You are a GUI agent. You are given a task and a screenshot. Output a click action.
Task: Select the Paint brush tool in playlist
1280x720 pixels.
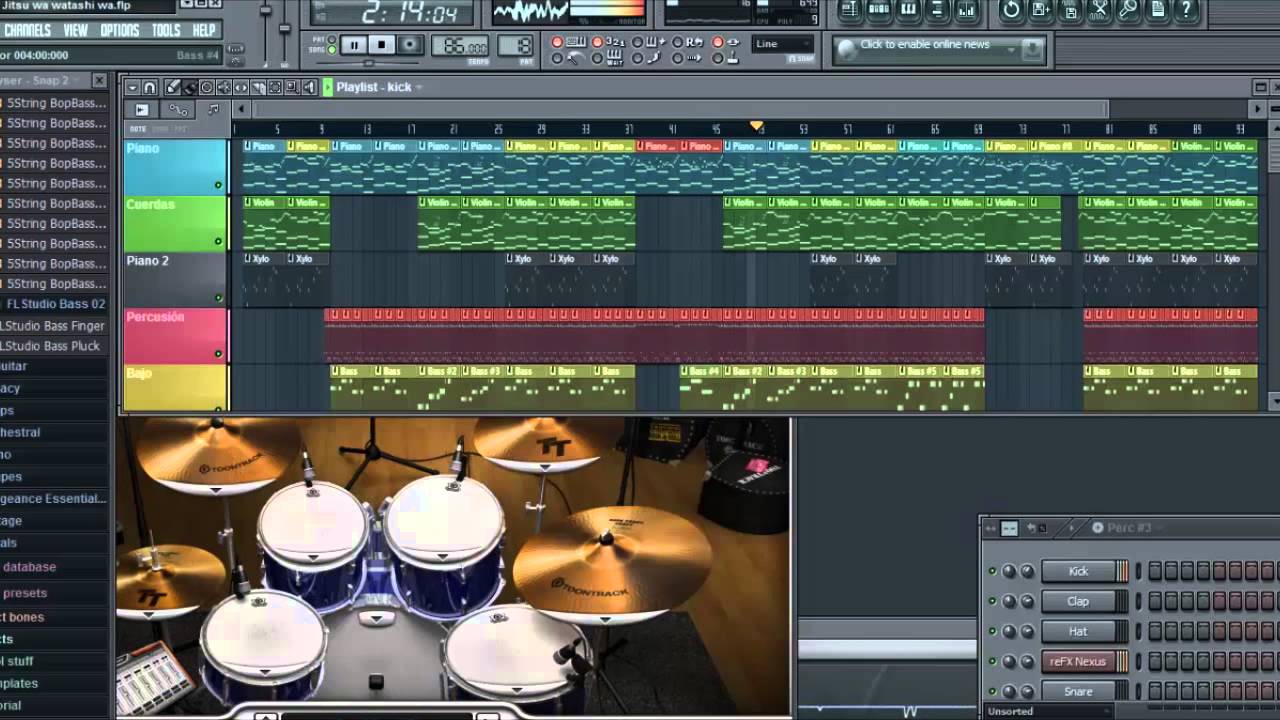click(190, 87)
